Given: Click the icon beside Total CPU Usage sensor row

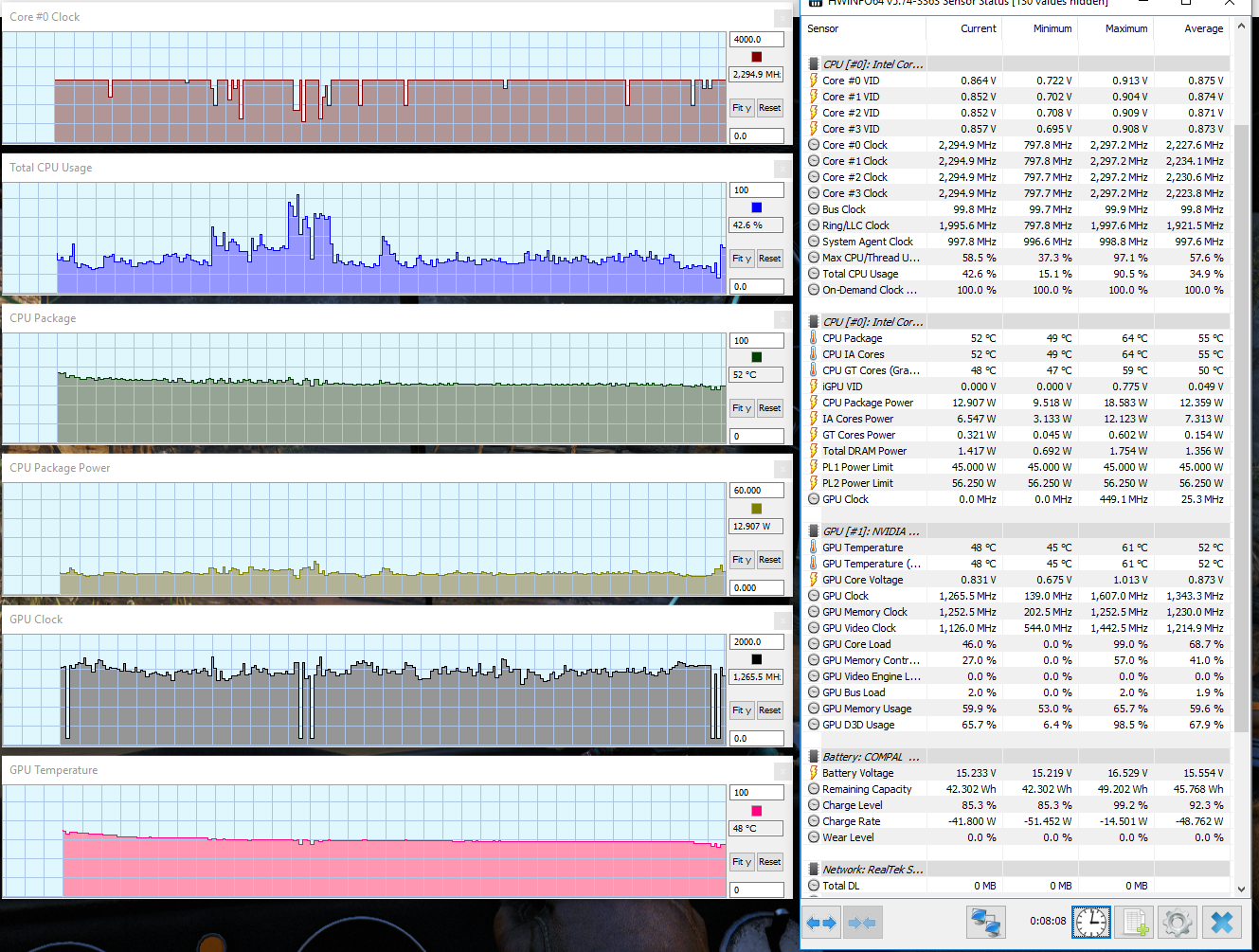Looking at the screenshot, I should pos(813,274).
